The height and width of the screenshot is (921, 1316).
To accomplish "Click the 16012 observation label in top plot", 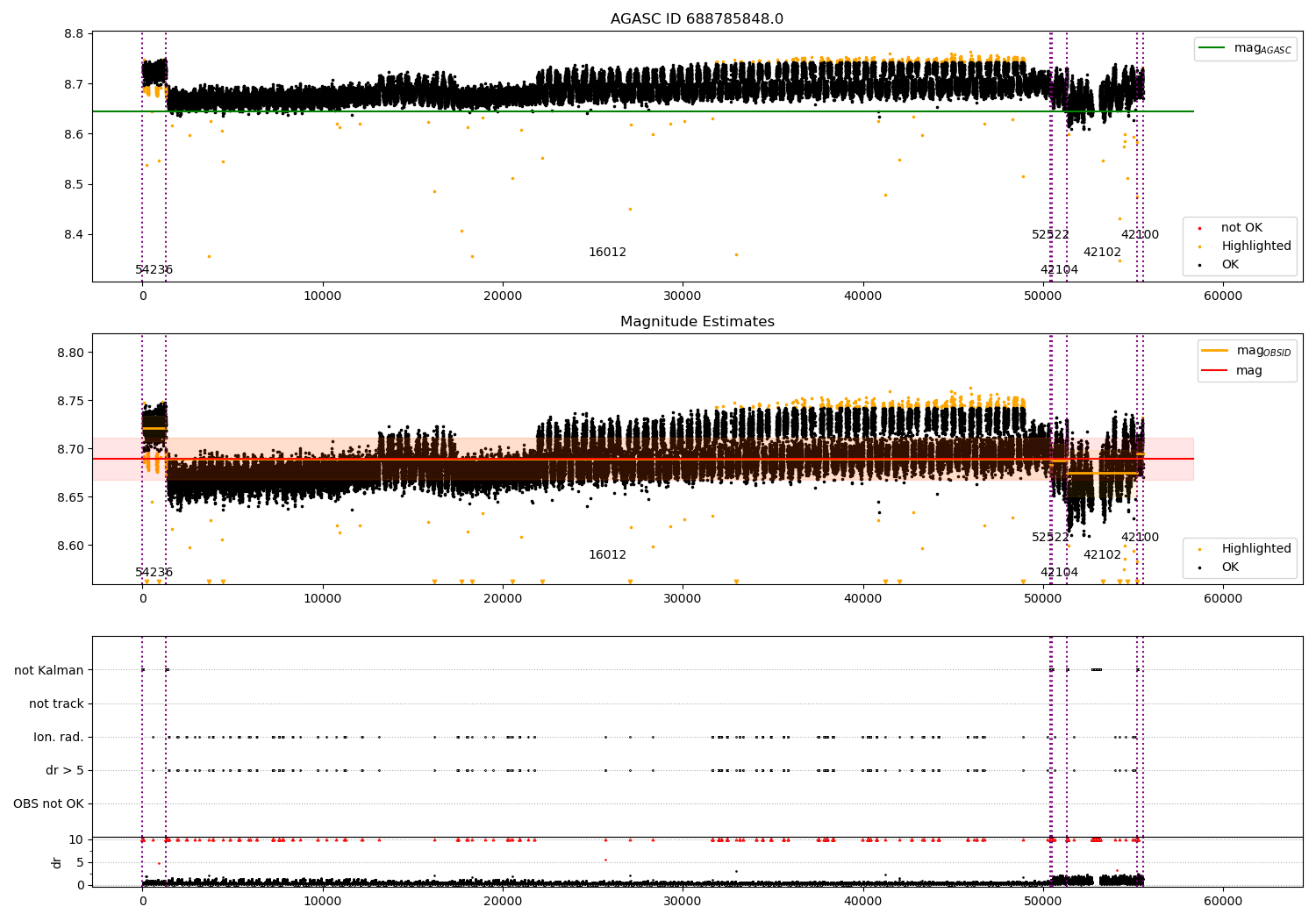I will 607,253.
